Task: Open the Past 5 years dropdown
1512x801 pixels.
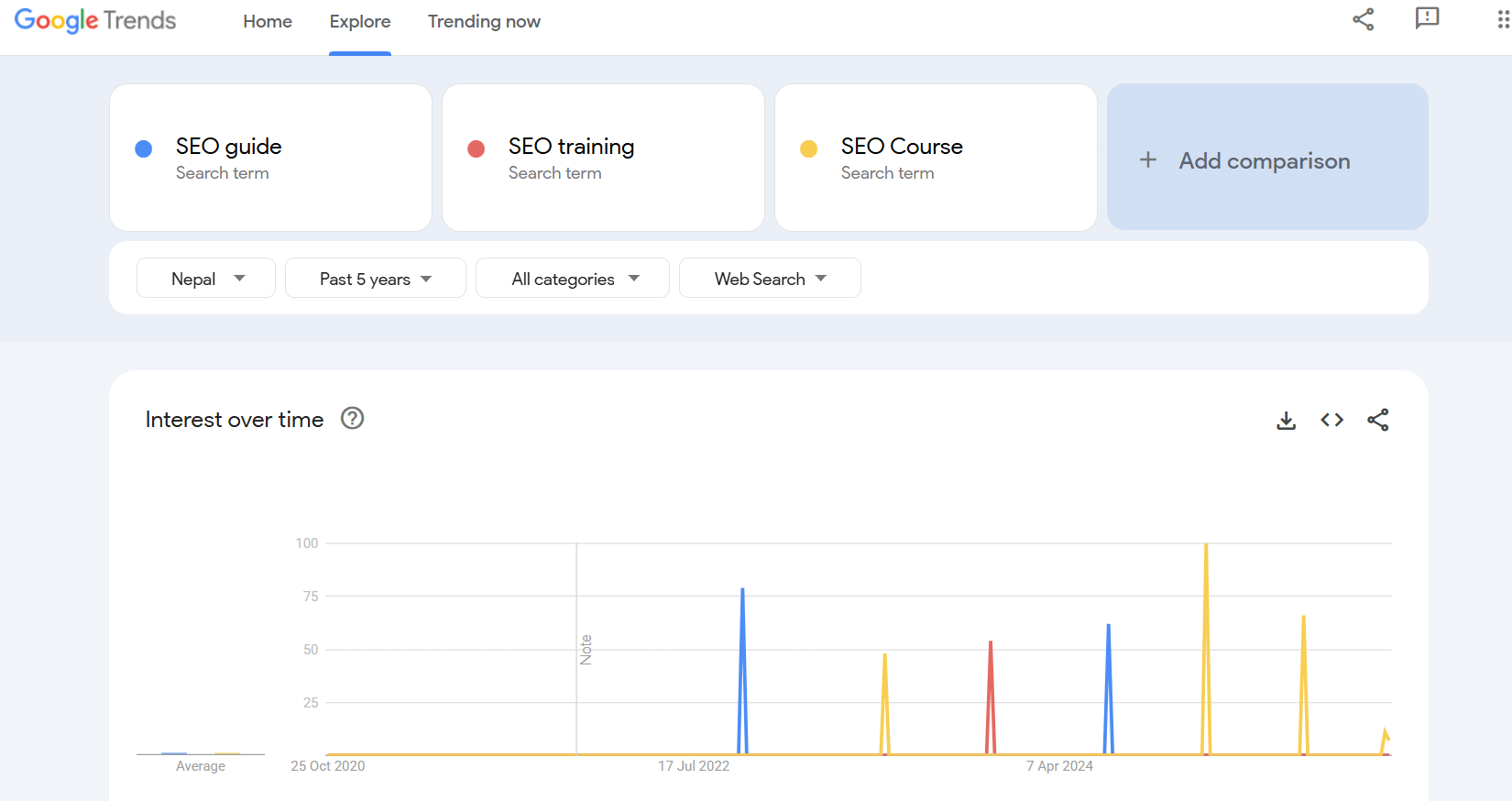Action: click(376, 278)
